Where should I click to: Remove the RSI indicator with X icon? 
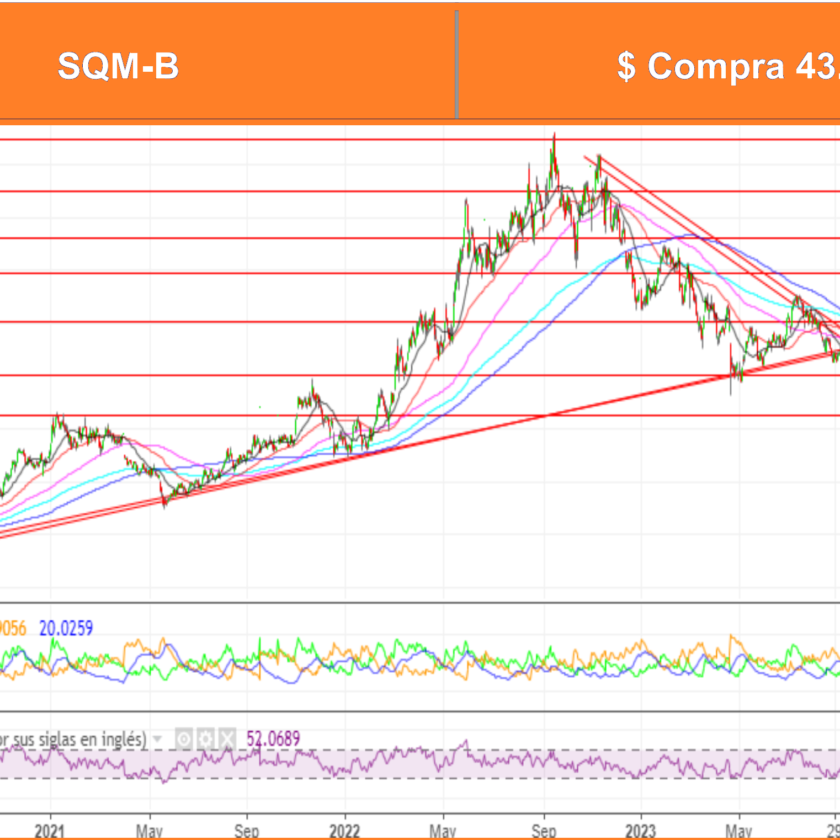coord(227,739)
